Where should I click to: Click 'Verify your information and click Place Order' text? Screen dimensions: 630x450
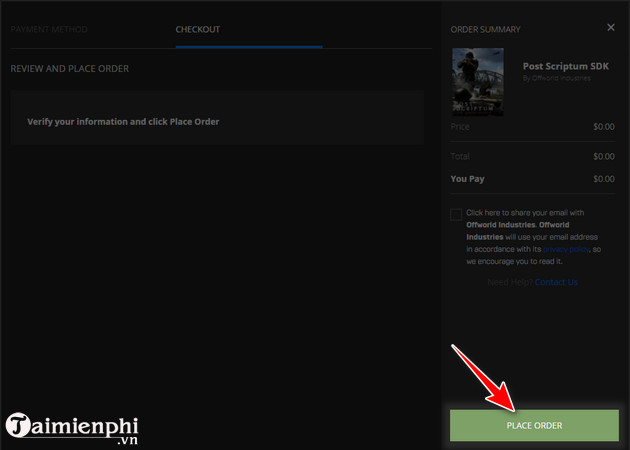pos(123,122)
